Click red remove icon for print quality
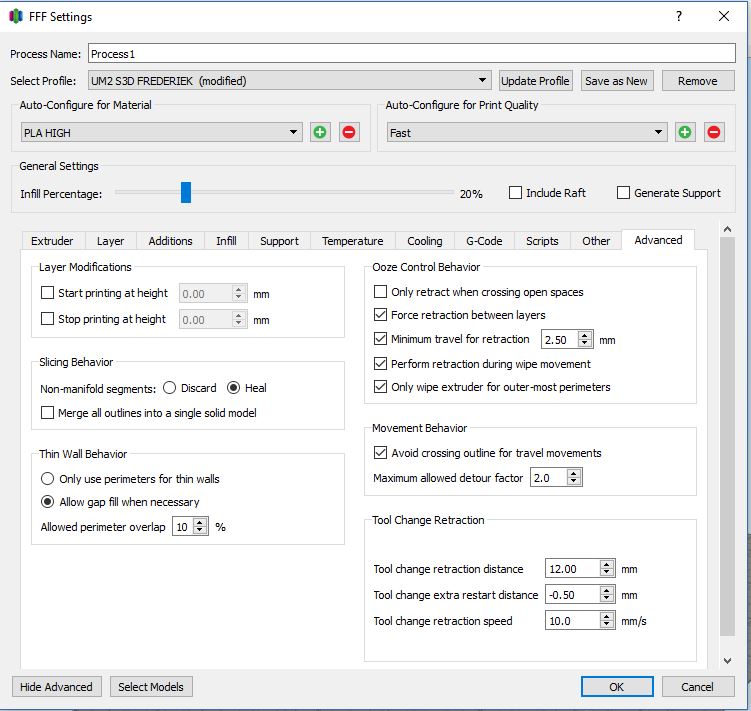The width and height of the screenshot is (751, 711). (x=714, y=132)
